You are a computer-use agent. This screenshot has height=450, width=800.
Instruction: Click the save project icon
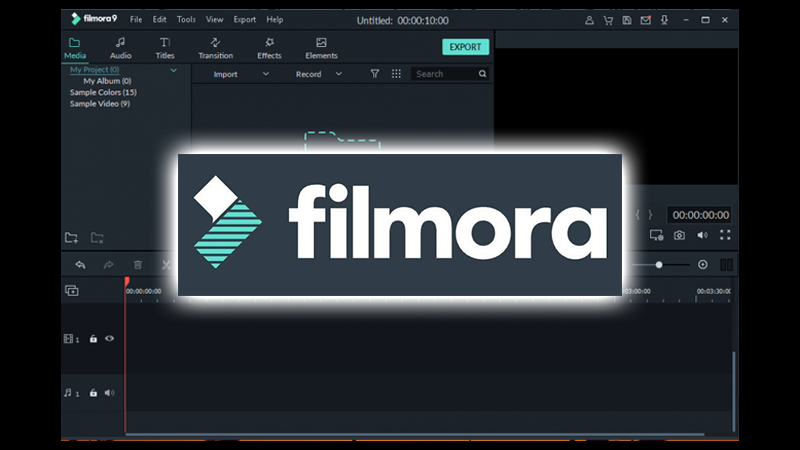[627, 20]
